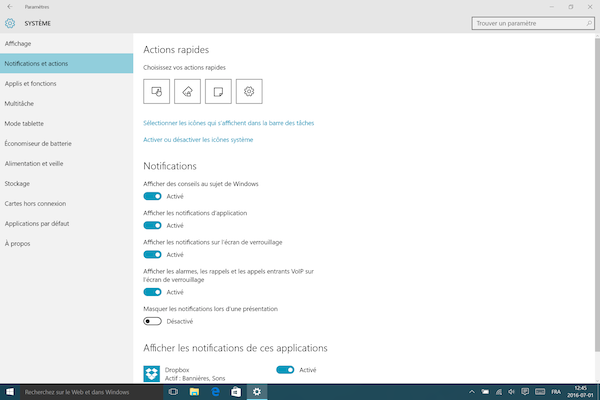The image size is (600, 400).
Task: Click the Cortana search box in taskbar
Action: click(92, 392)
